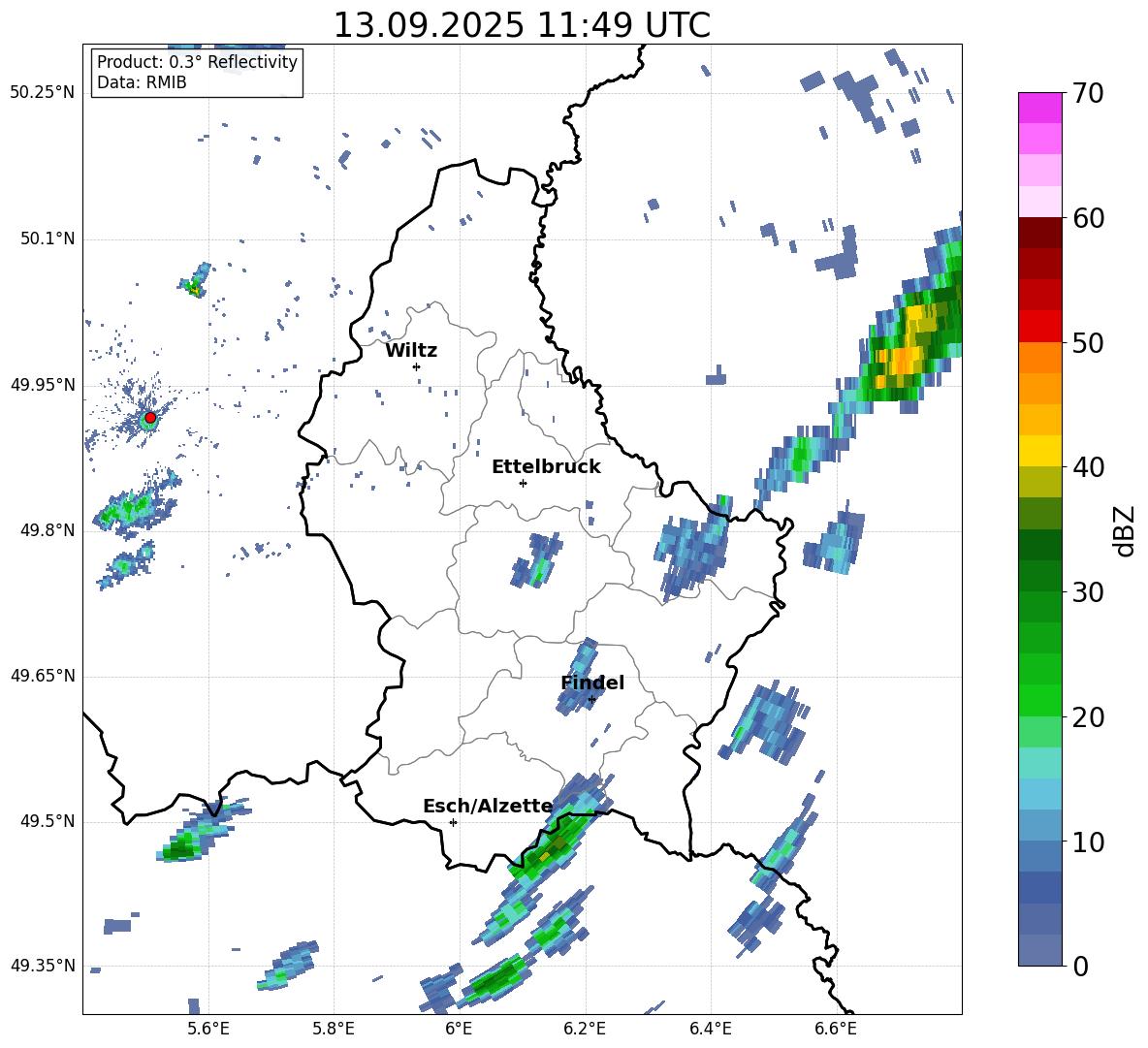Click colorbar tick label 70
This screenshot has height=1048, width=1148.
(x=1088, y=94)
